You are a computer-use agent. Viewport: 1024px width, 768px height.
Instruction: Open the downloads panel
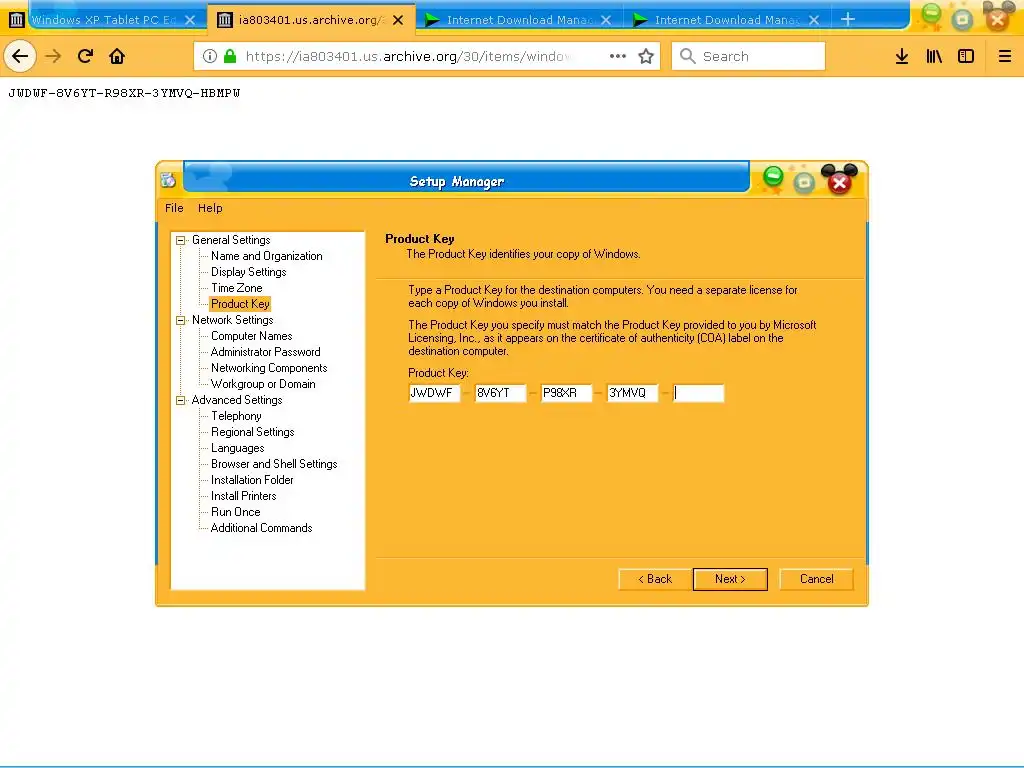click(902, 56)
